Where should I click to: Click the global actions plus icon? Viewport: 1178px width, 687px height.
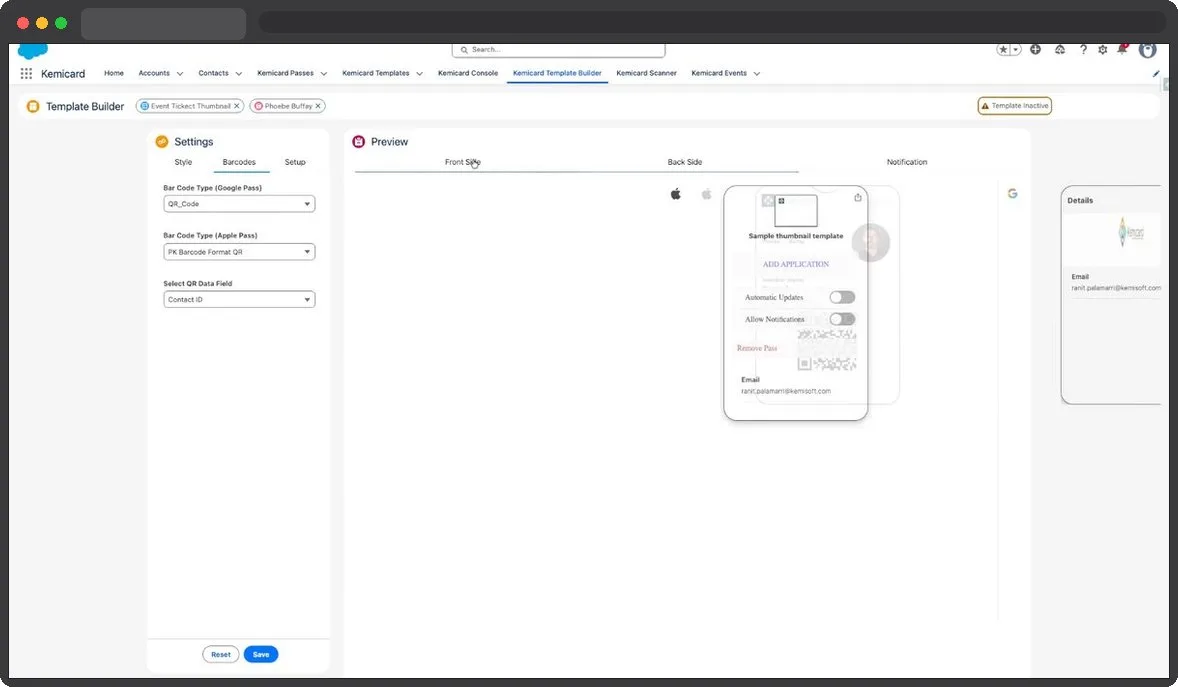click(1035, 50)
